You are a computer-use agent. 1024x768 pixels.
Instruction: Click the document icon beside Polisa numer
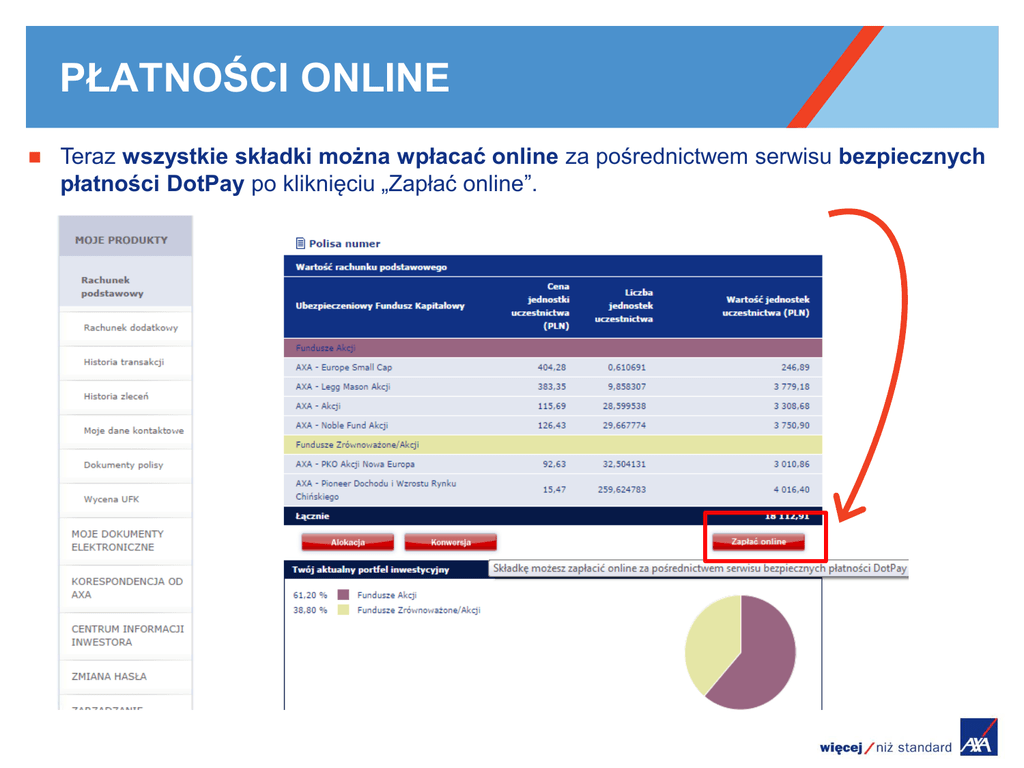pos(300,243)
